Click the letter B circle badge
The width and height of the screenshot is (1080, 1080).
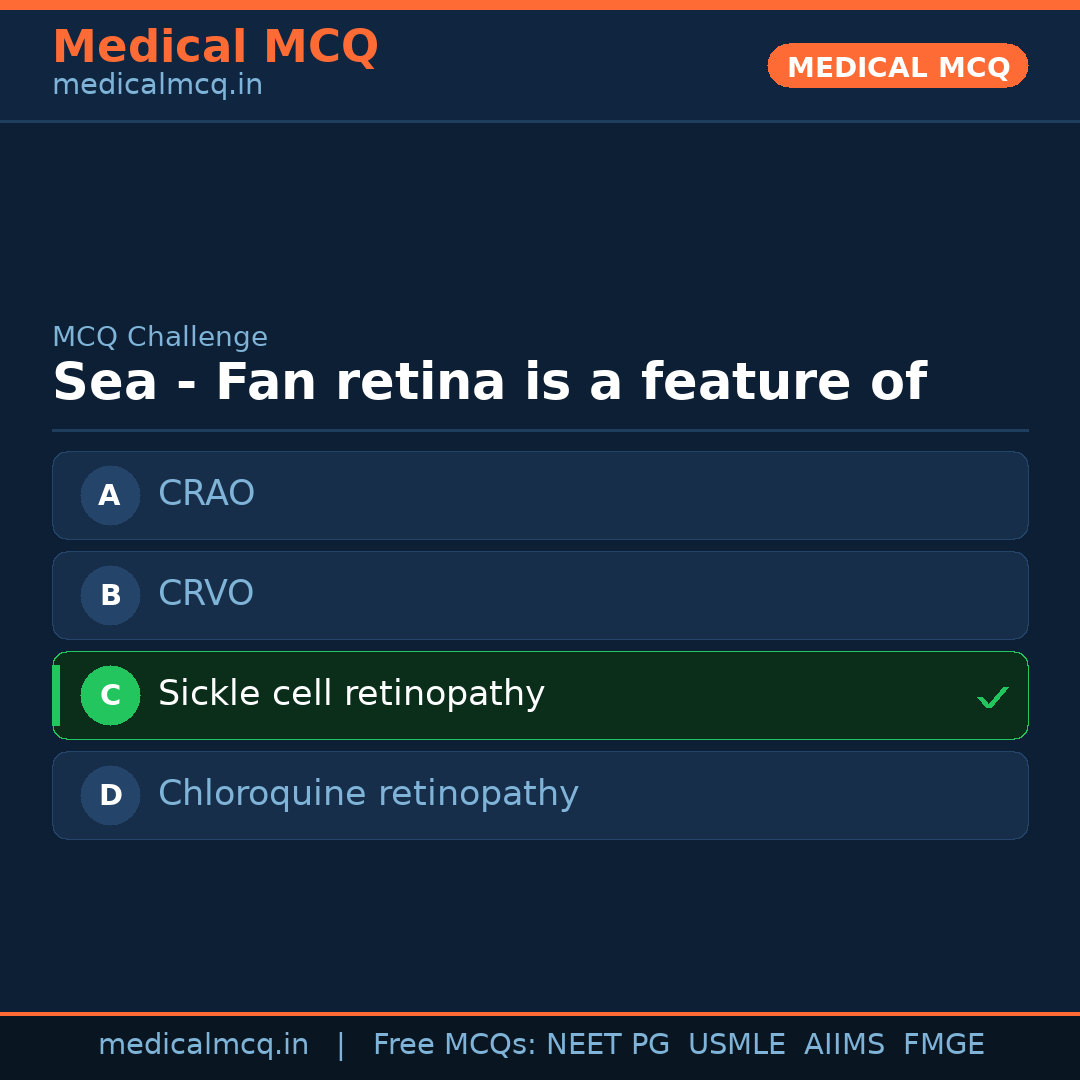coord(110,595)
